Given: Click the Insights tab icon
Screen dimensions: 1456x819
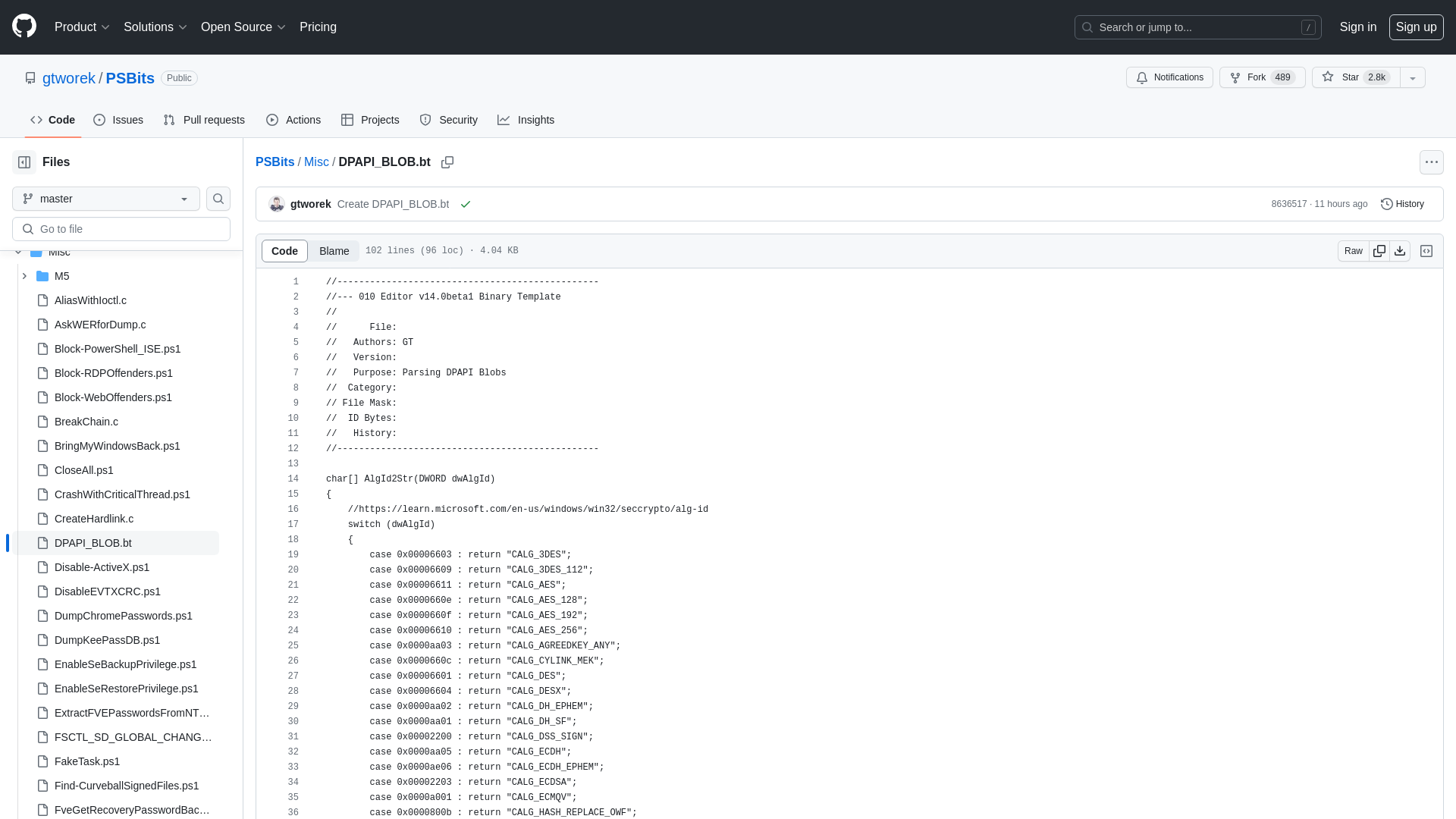Looking at the screenshot, I should coord(504,119).
